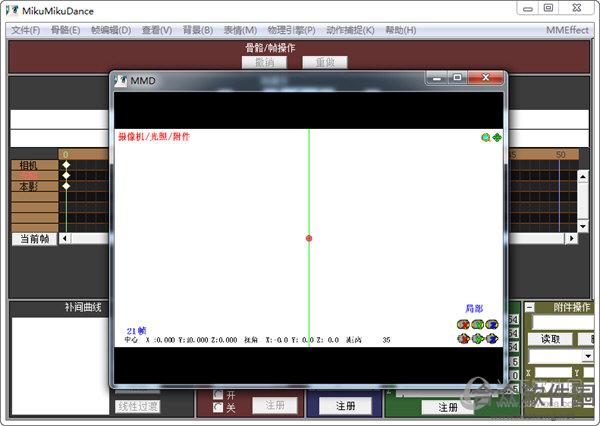Click the red X move icon
600x426 pixels.
(463, 339)
